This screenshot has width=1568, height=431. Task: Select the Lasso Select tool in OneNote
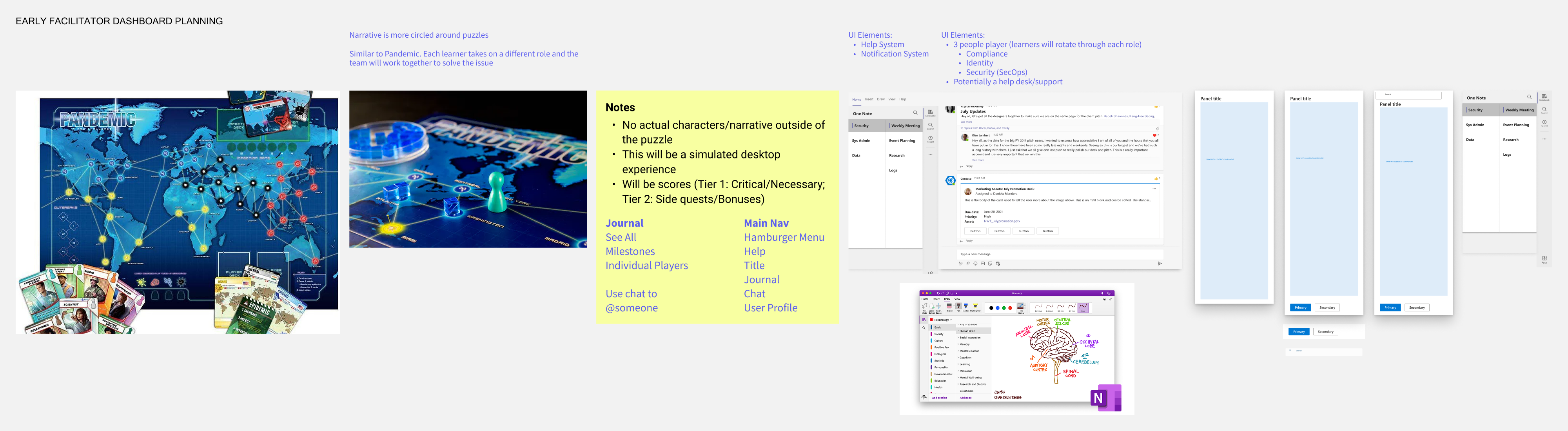(x=931, y=309)
